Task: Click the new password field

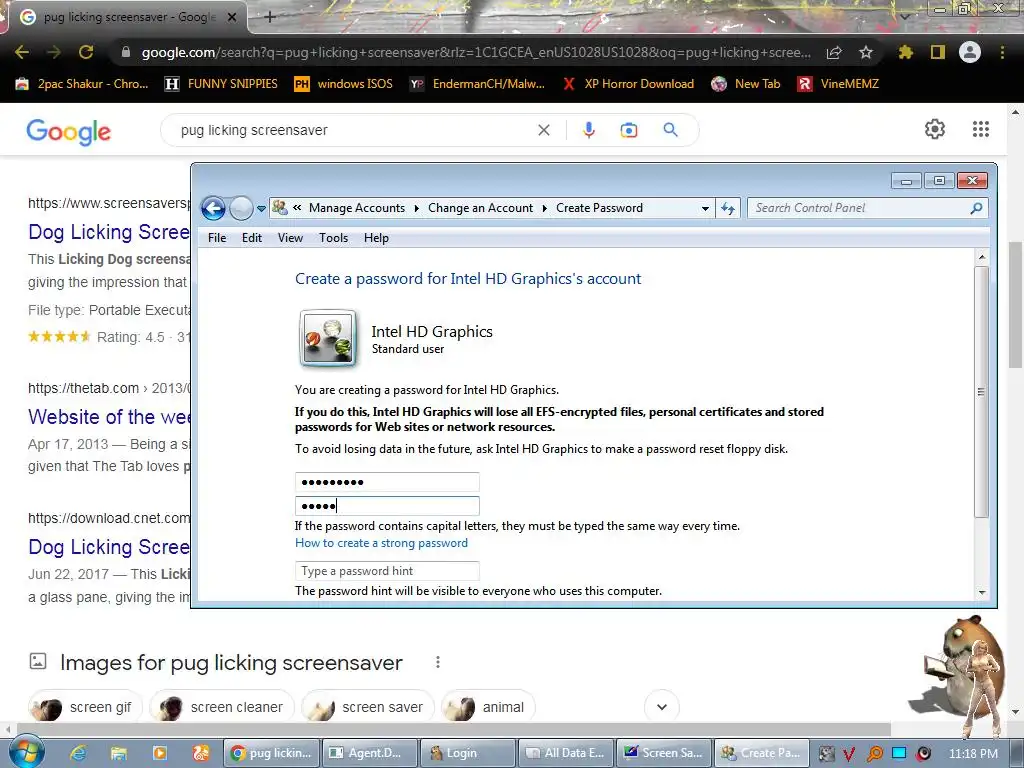Action: pyautogui.click(x=387, y=482)
